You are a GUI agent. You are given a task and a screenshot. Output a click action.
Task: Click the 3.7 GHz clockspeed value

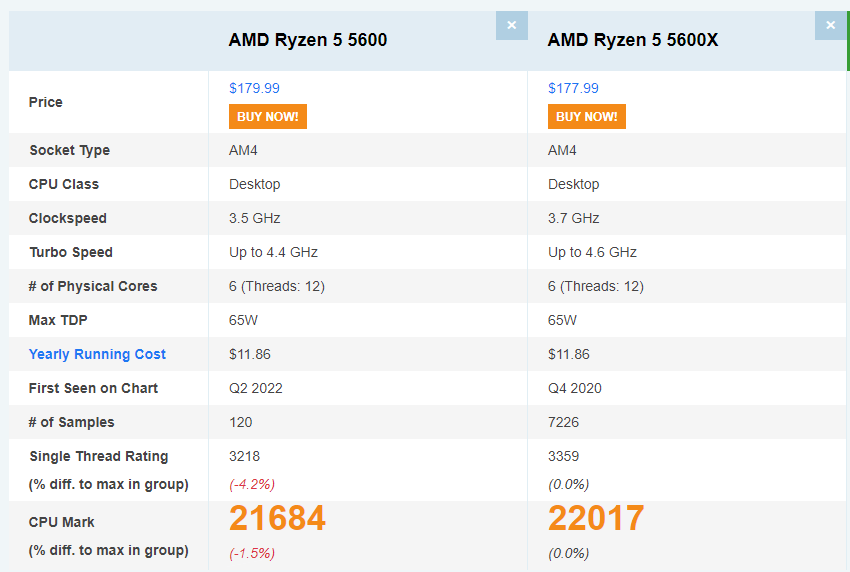573,218
